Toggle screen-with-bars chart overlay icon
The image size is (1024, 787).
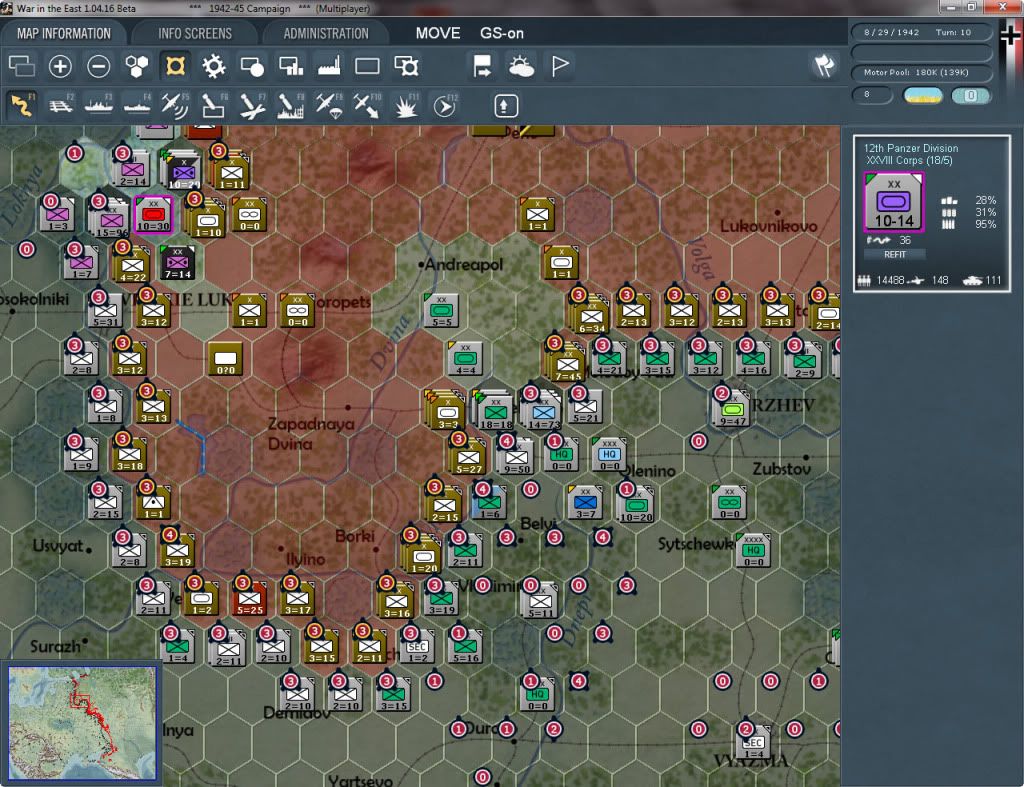pos(291,66)
